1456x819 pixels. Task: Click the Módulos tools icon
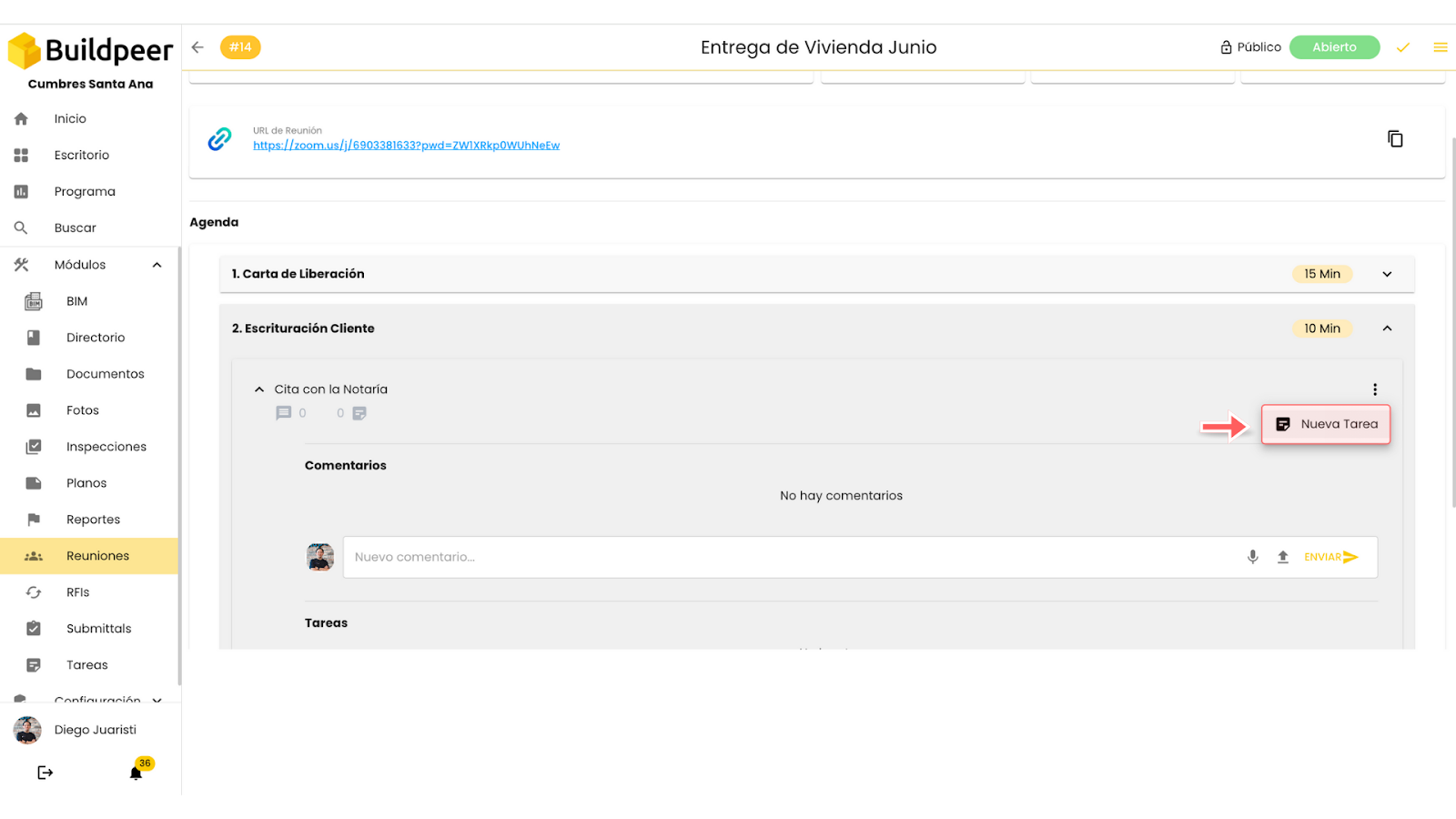coord(21,265)
